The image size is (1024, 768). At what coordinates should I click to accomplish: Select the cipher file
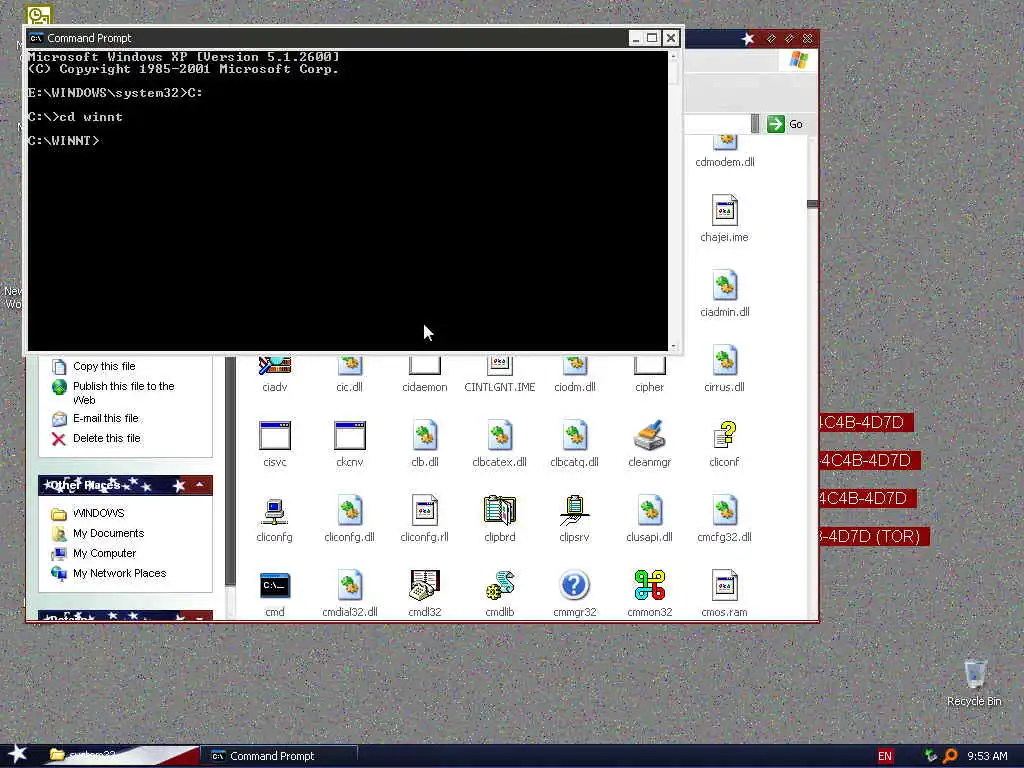[x=649, y=374]
